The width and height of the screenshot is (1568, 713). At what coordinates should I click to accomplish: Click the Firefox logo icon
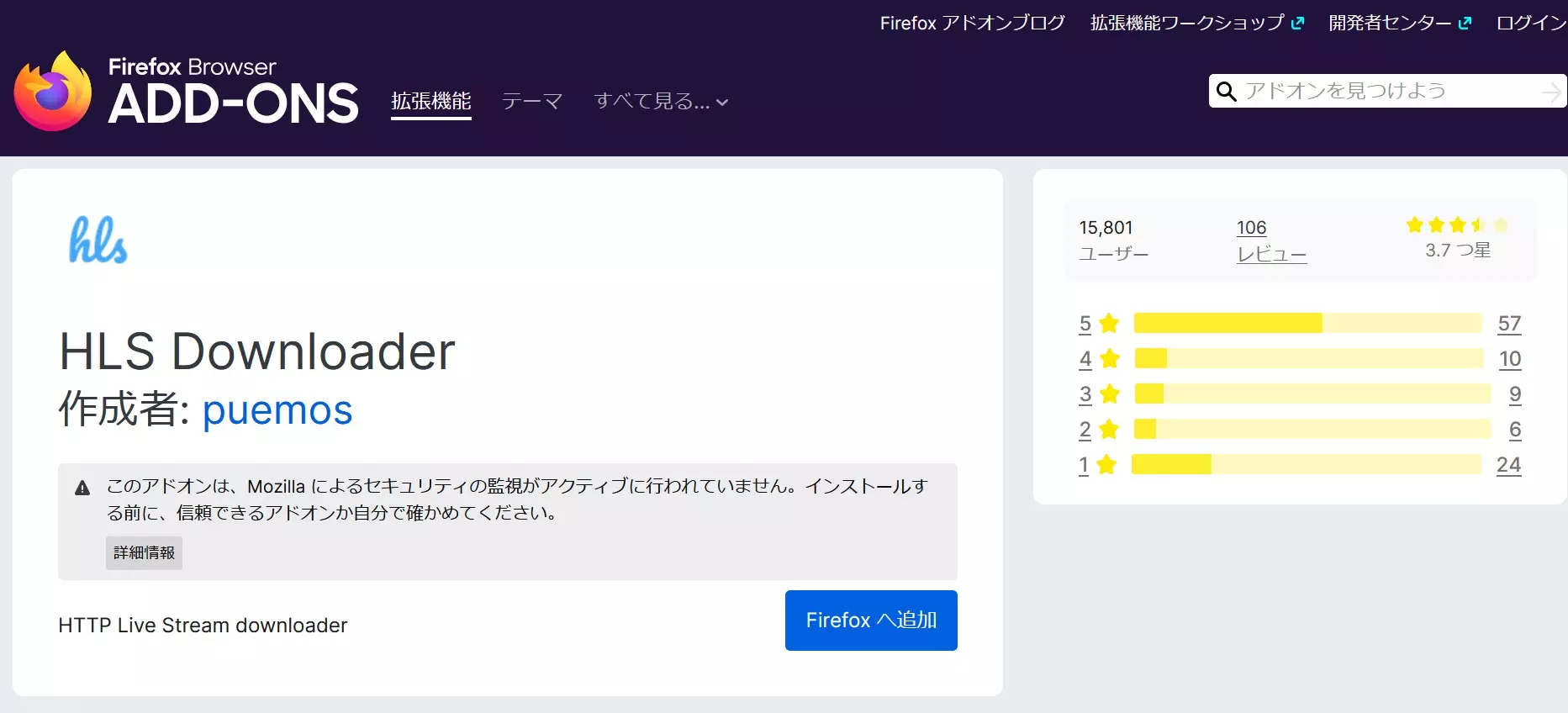coord(52,91)
